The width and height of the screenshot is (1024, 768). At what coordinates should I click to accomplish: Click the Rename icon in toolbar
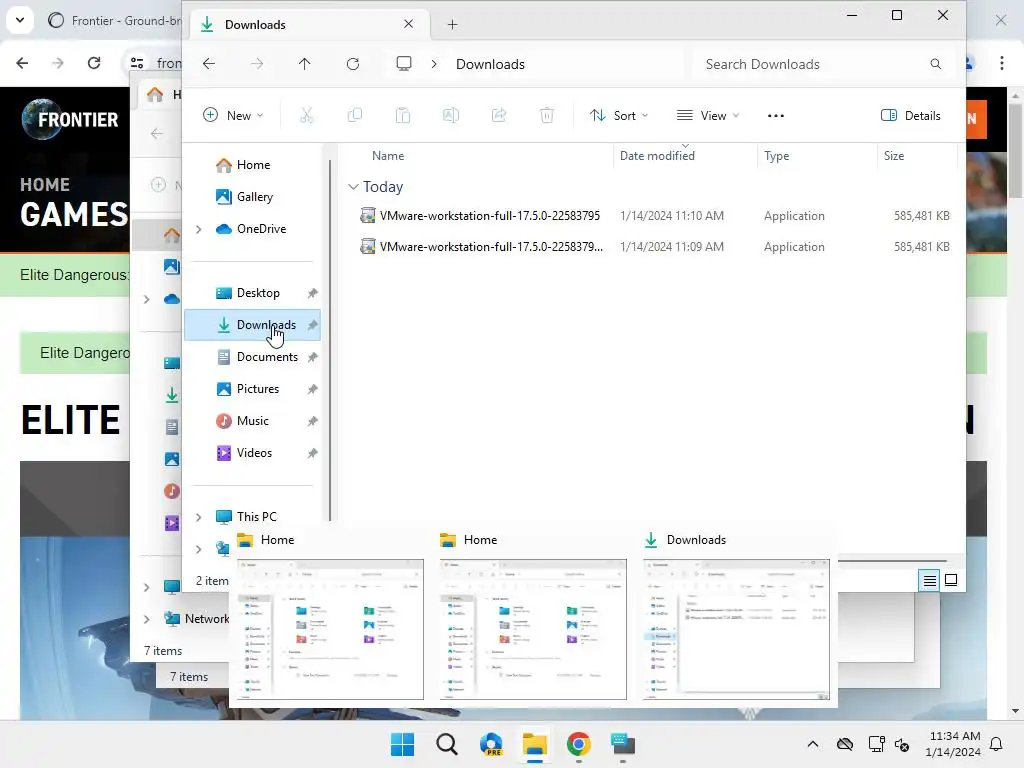[451, 116]
